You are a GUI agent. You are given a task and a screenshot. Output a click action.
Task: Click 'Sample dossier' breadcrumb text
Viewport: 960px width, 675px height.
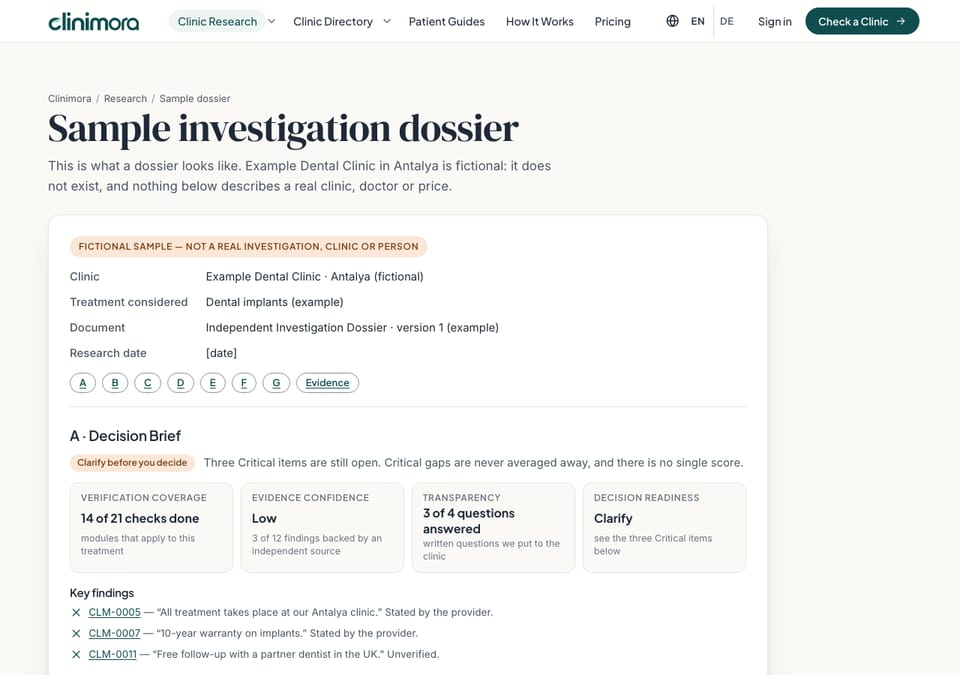pos(195,99)
